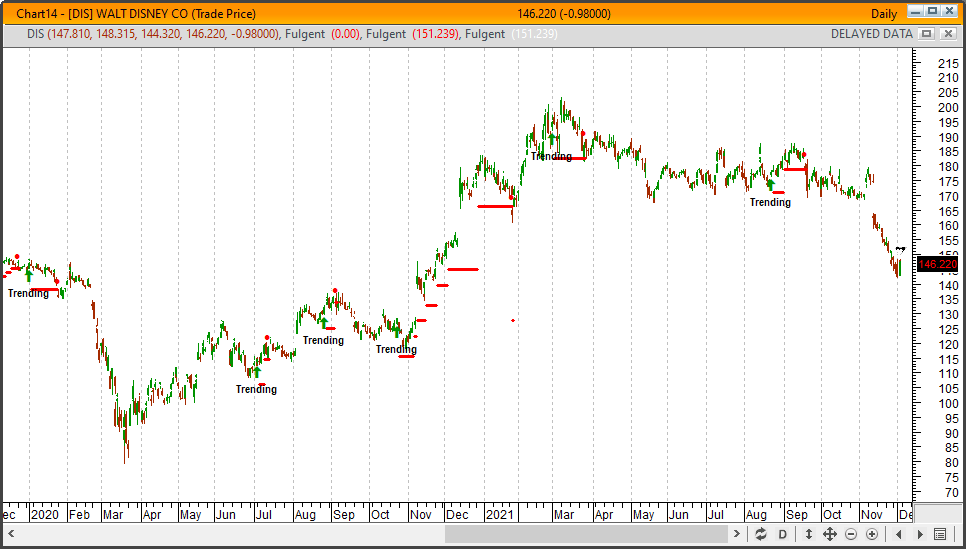Click the 100 price axis label
Screen dimensions: 966x549
948,404
